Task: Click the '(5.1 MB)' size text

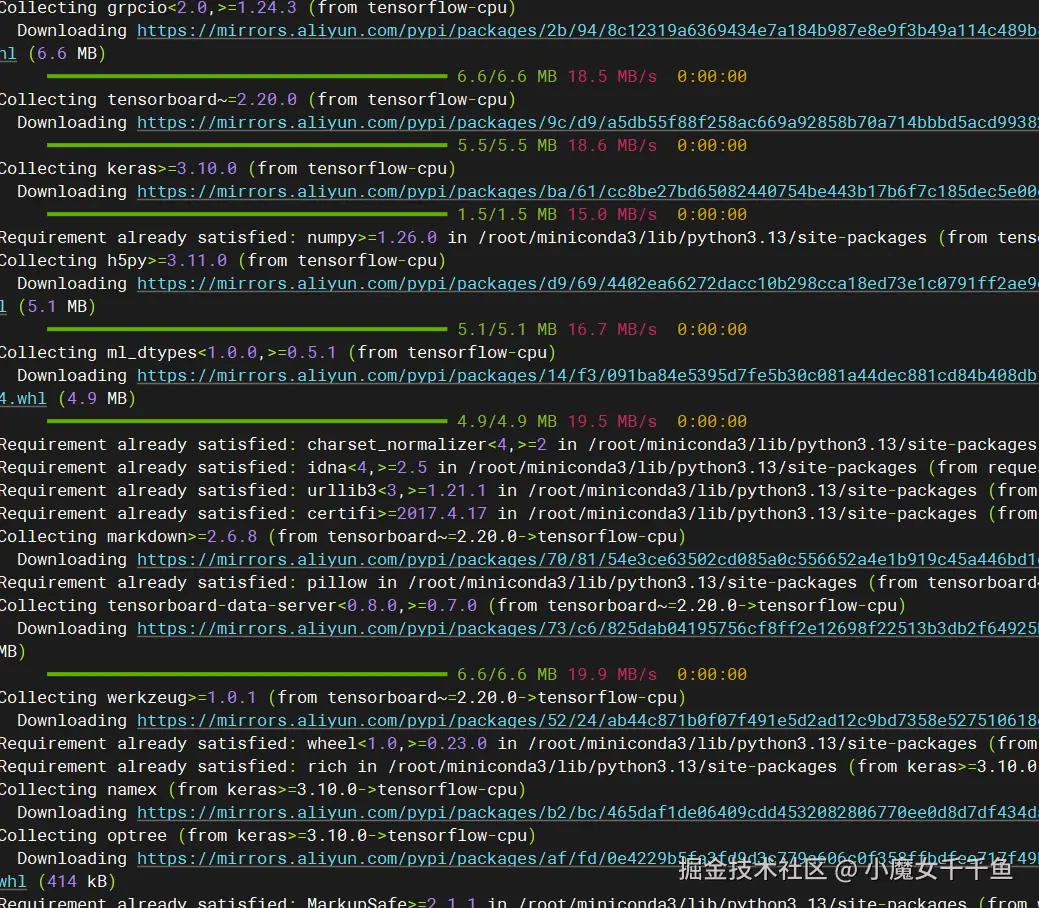Action: pyautogui.click(x=57, y=307)
